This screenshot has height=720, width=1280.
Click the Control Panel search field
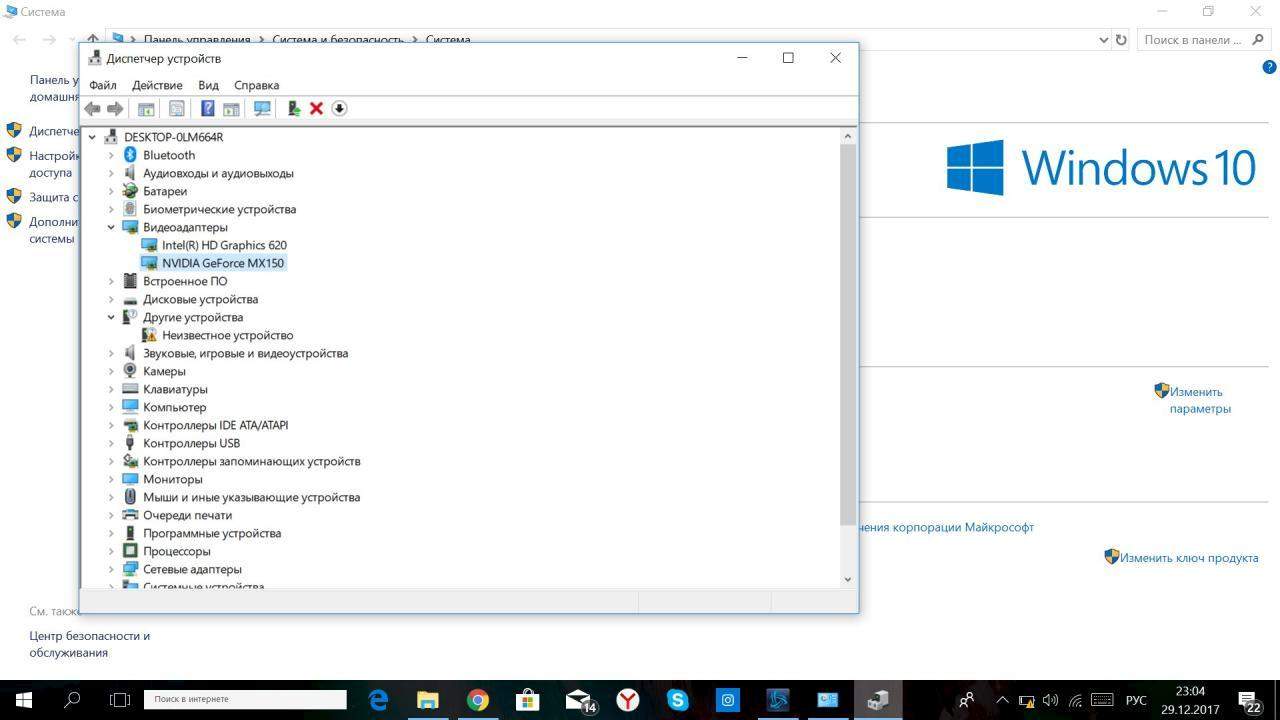click(1202, 40)
